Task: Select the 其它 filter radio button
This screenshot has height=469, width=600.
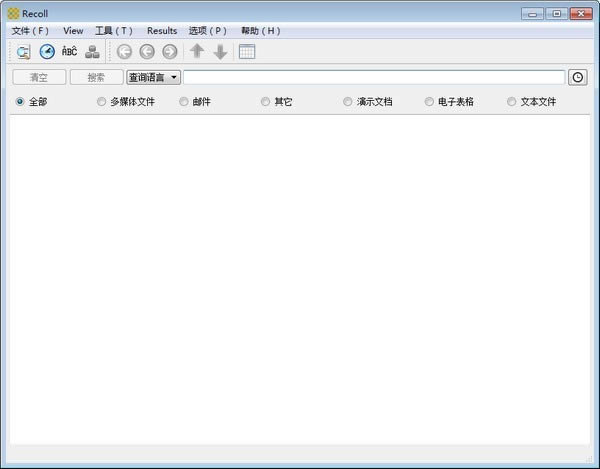Action: coord(265,101)
